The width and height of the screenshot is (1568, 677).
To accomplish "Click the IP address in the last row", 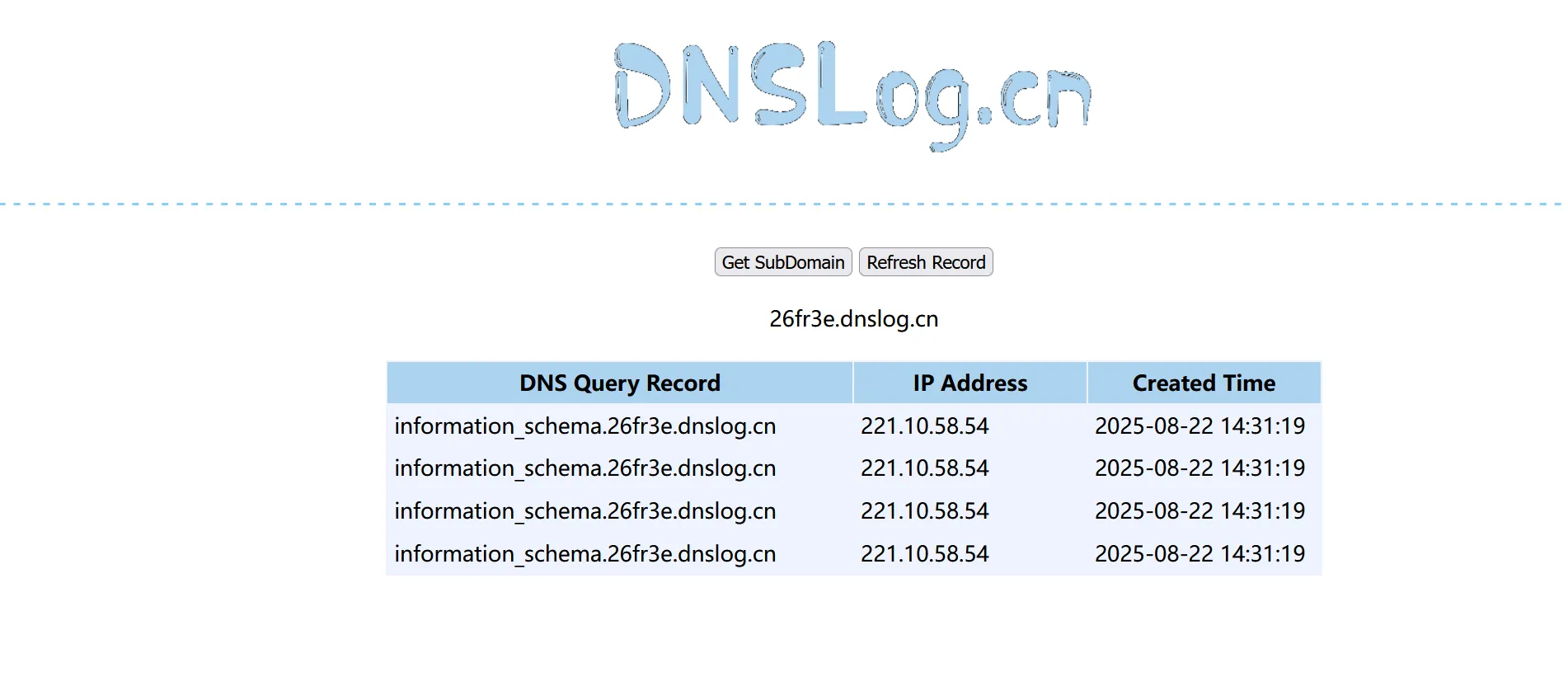I will point(924,554).
